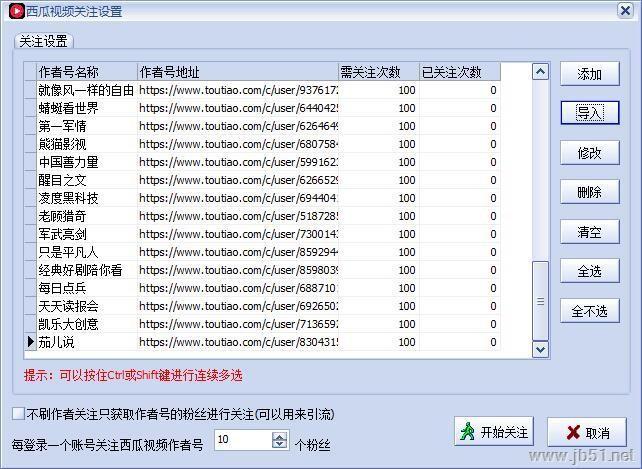This screenshot has height=469, width=642.
Task: Click the 修改 button
Action: point(590,153)
